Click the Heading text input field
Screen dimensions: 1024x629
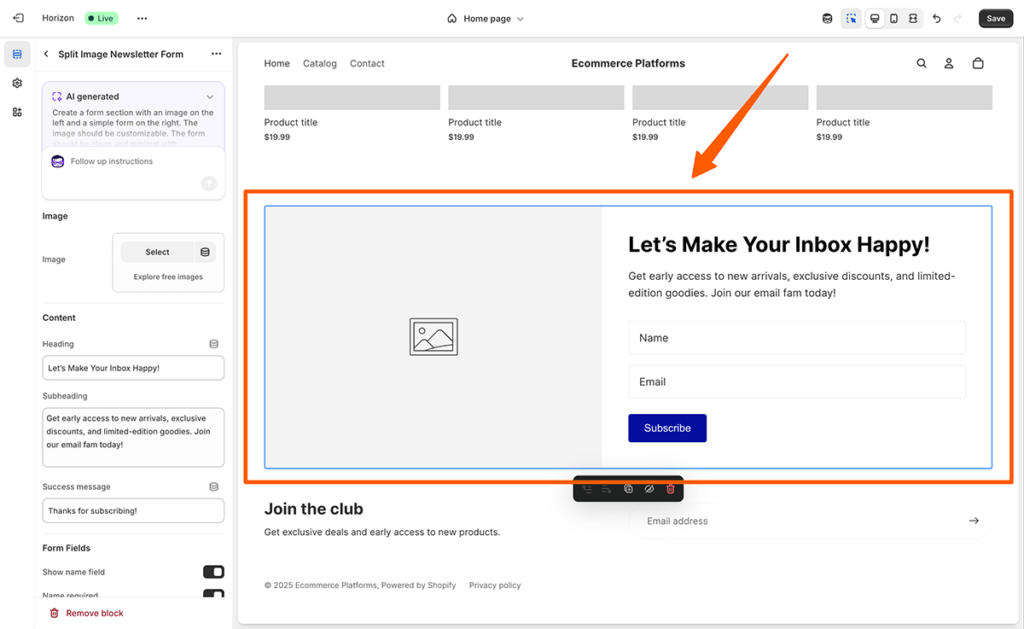[x=133, y=368]
